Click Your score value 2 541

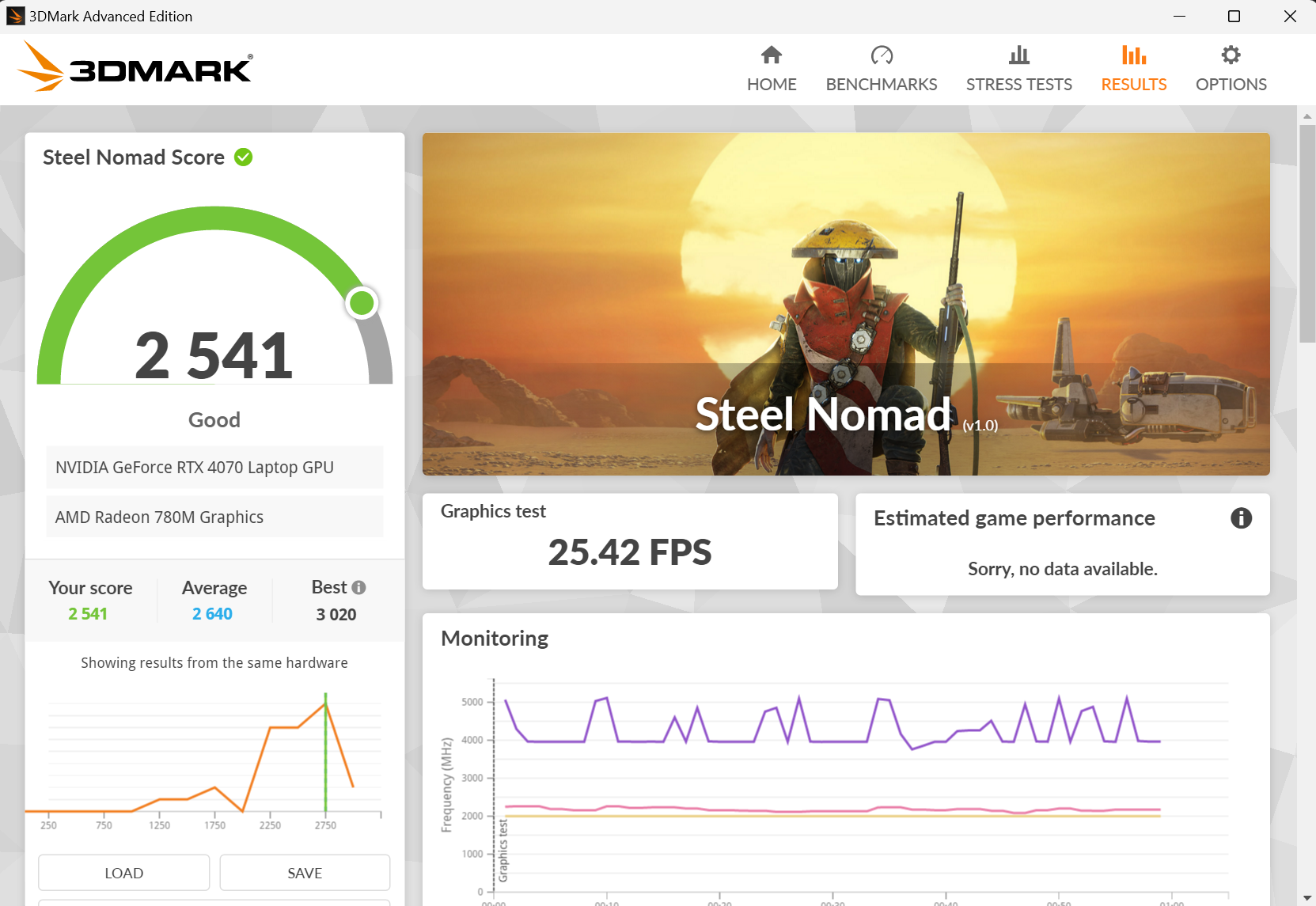[88, 614]
